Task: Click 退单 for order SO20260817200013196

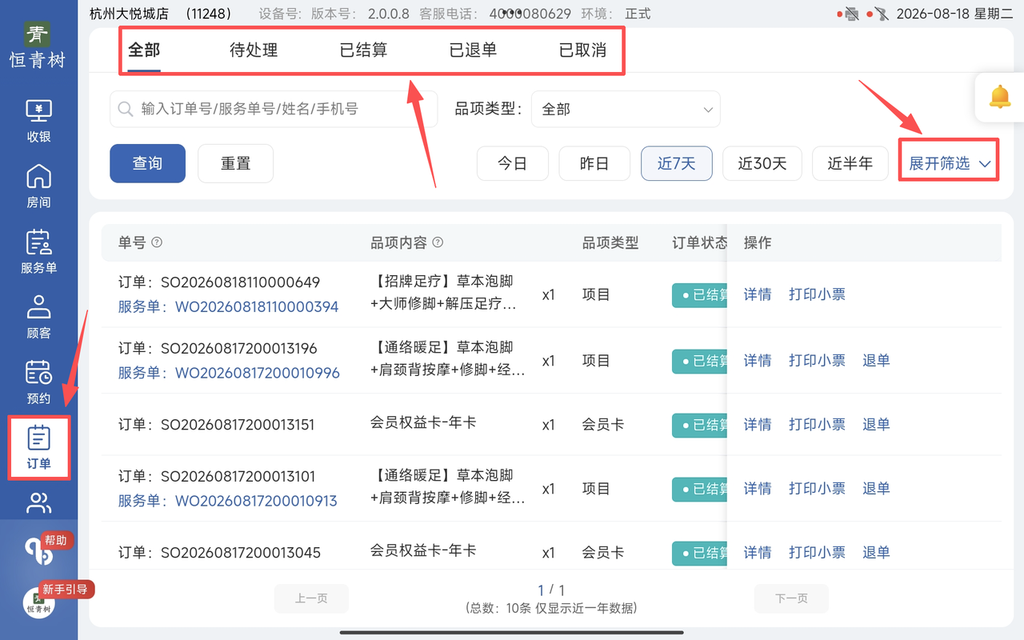Action: (x=876, y=360)
